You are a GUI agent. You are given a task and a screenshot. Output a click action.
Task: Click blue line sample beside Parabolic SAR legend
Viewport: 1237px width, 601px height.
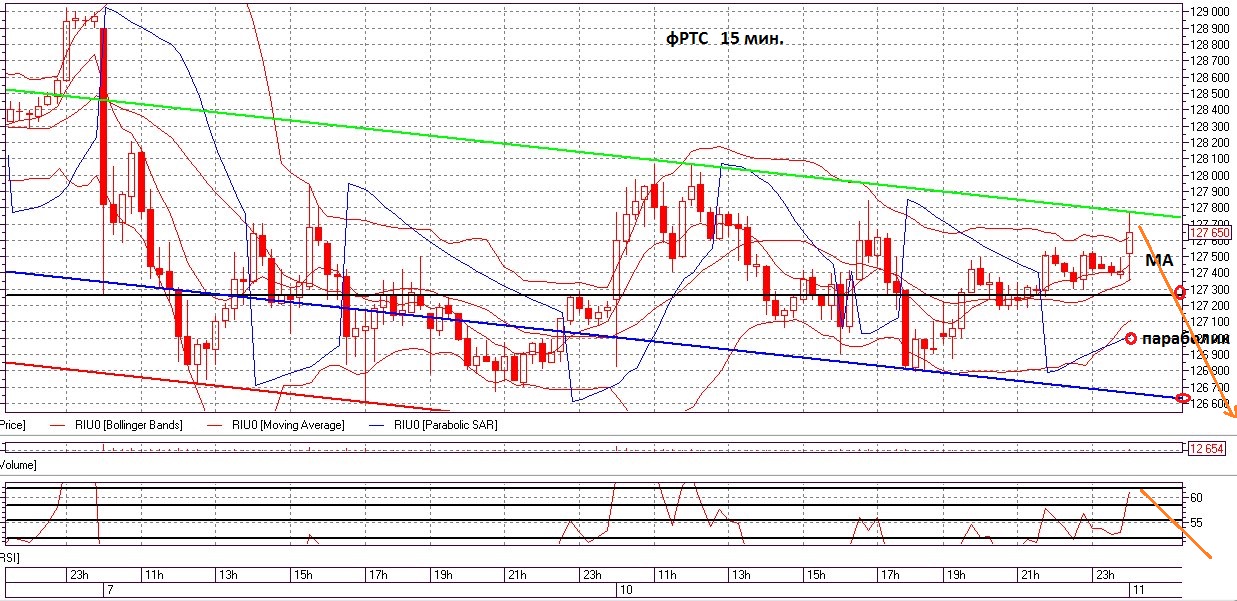click(375, 425)
